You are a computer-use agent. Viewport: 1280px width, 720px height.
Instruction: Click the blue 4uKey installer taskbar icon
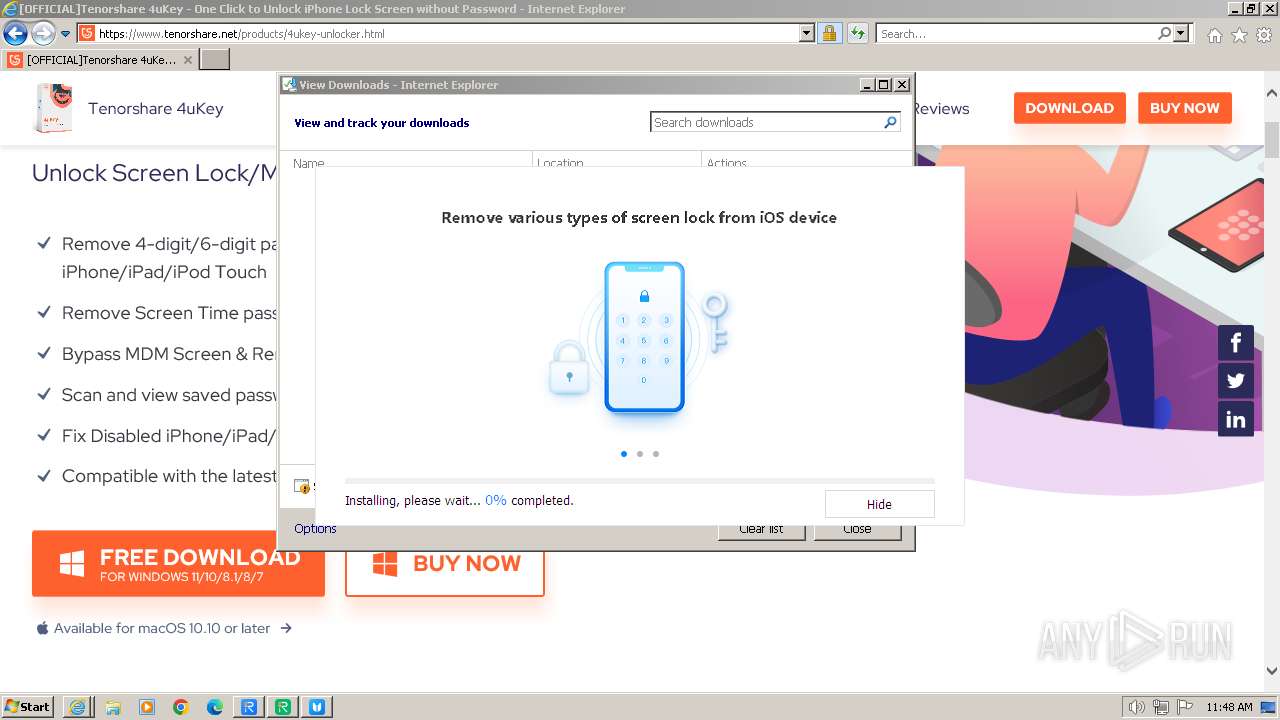317,707
